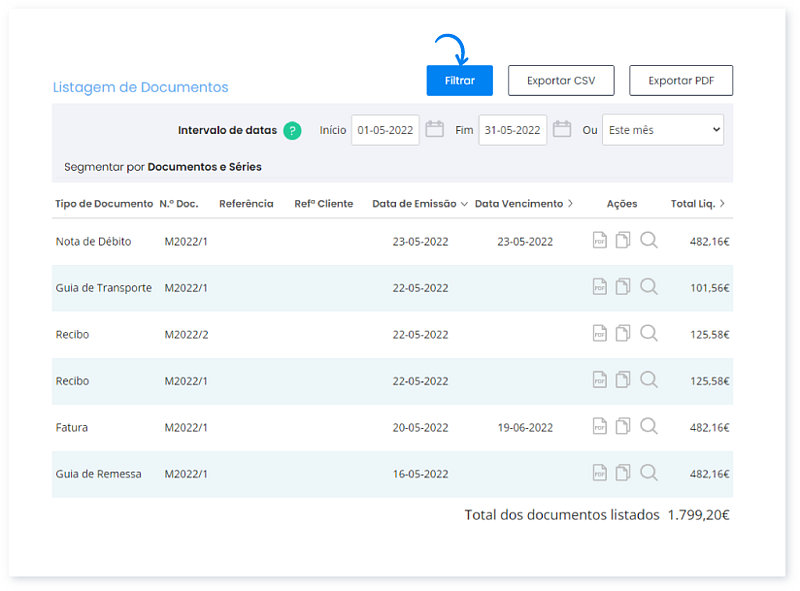Open calendar picker for Fim date
The image size is (800, 591).
click(x=562, y=129)
